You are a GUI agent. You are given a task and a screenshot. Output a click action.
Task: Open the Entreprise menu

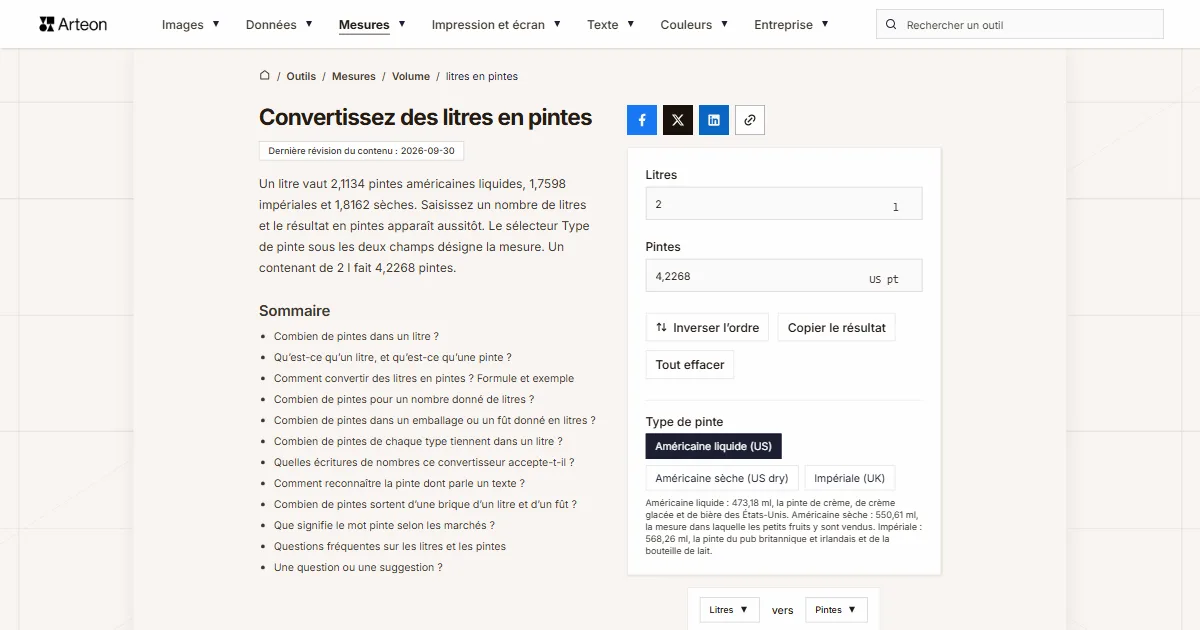click(791, 25)
